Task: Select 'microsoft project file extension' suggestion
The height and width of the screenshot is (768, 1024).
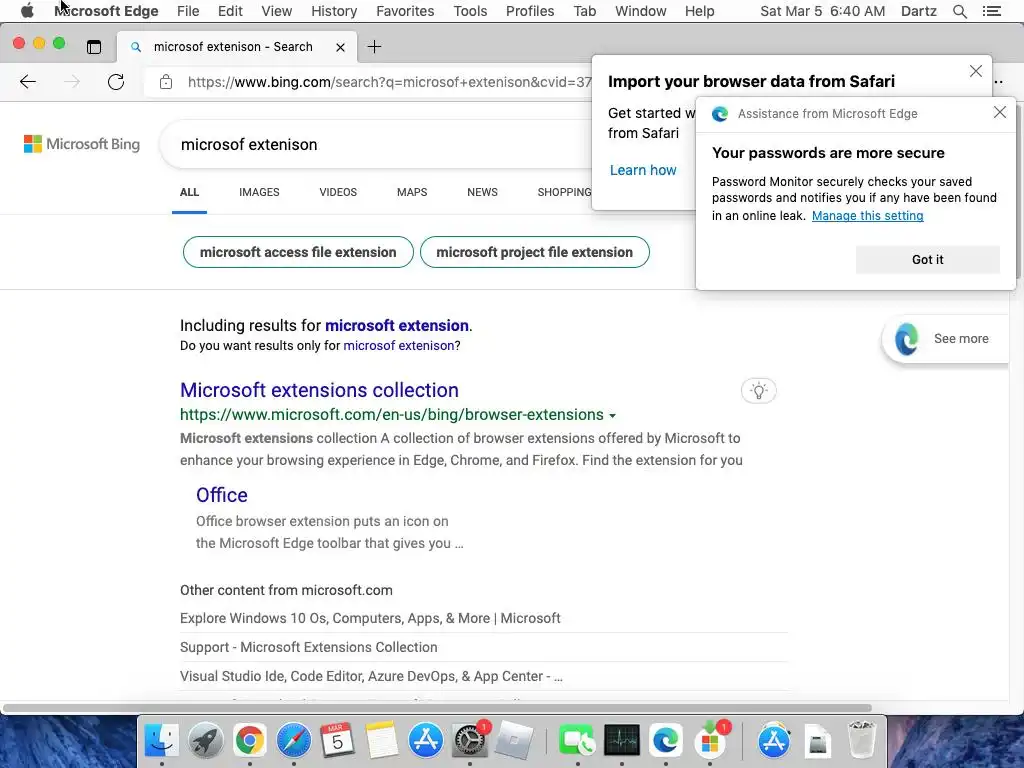Action: click(535, 252)
